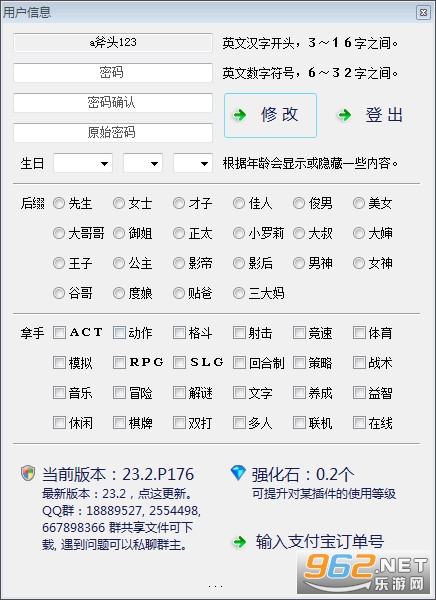Select the 王子 radio button

[x=59, y=263]
